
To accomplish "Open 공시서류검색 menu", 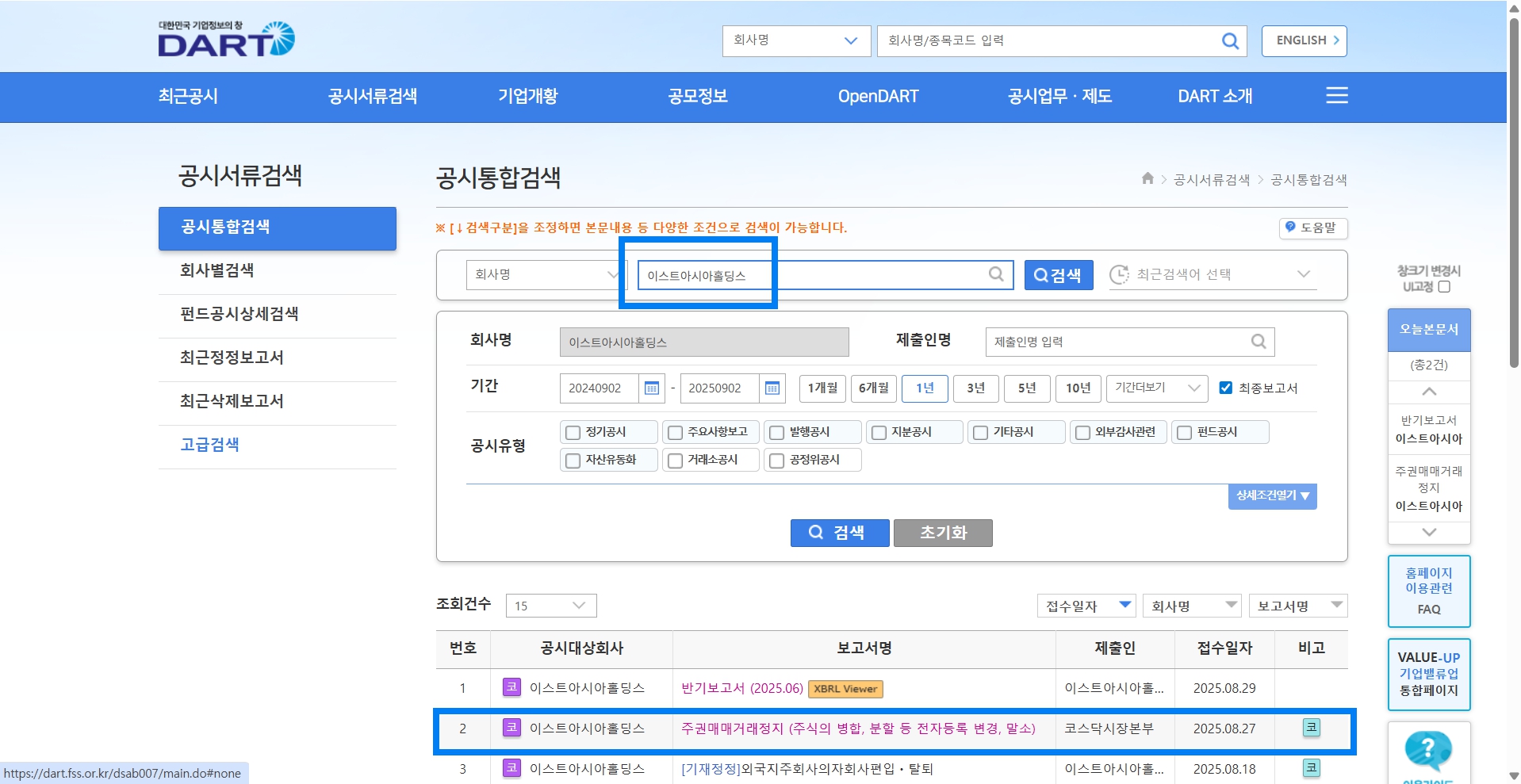I will click(373, 97).
